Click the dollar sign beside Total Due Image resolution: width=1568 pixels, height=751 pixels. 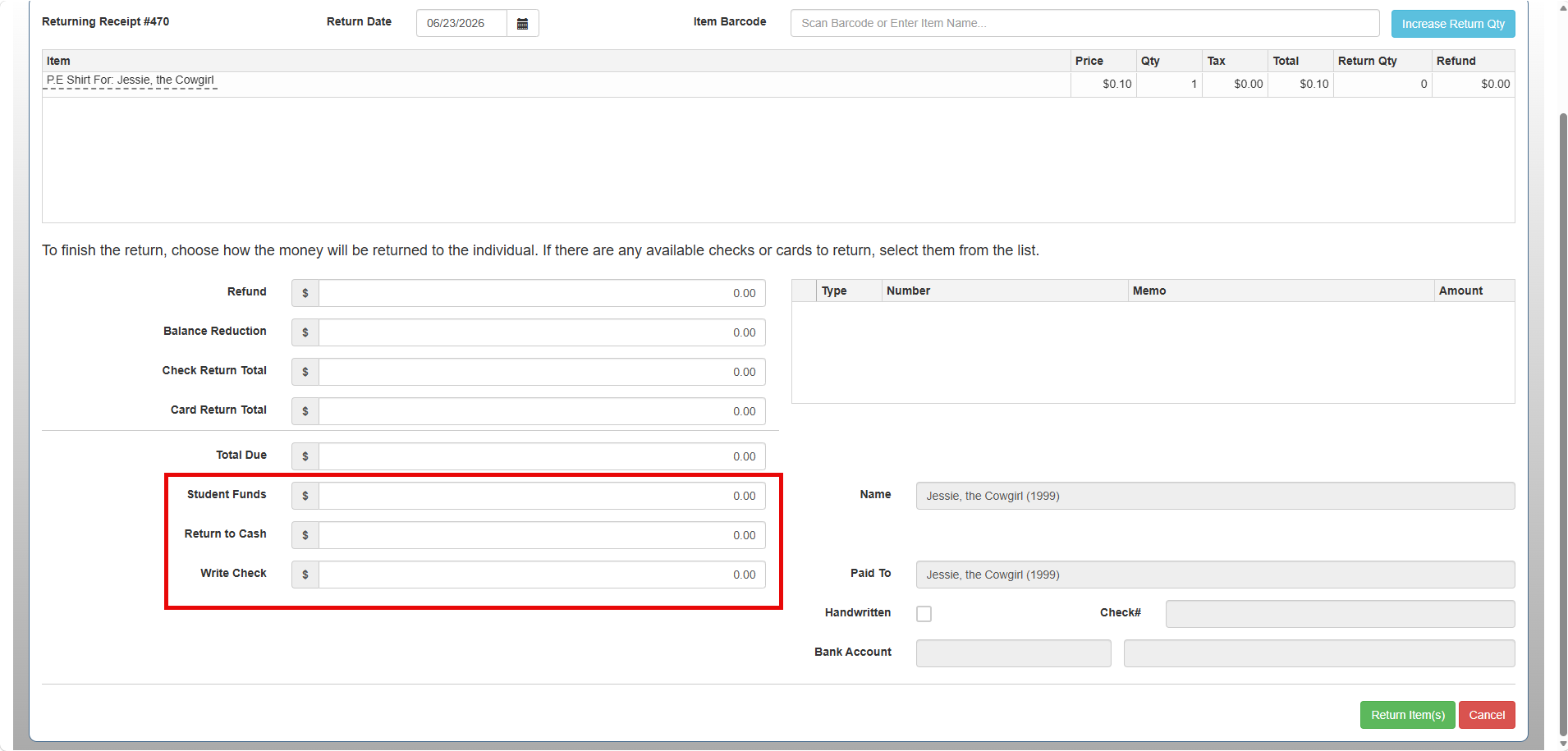tap(305, 456)
